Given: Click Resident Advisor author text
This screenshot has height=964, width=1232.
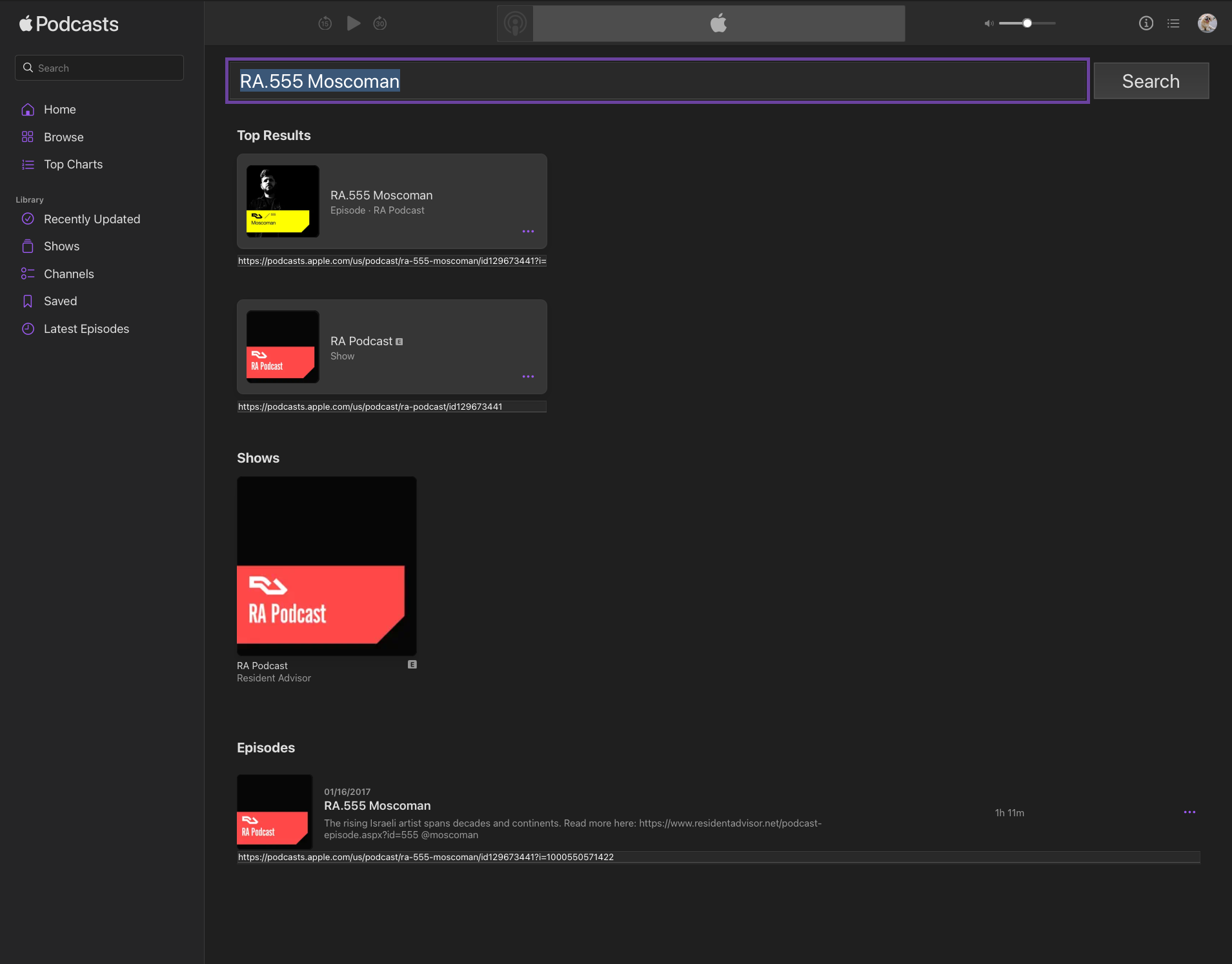Looking at the screenshot, I should click(x=274, y=678).
